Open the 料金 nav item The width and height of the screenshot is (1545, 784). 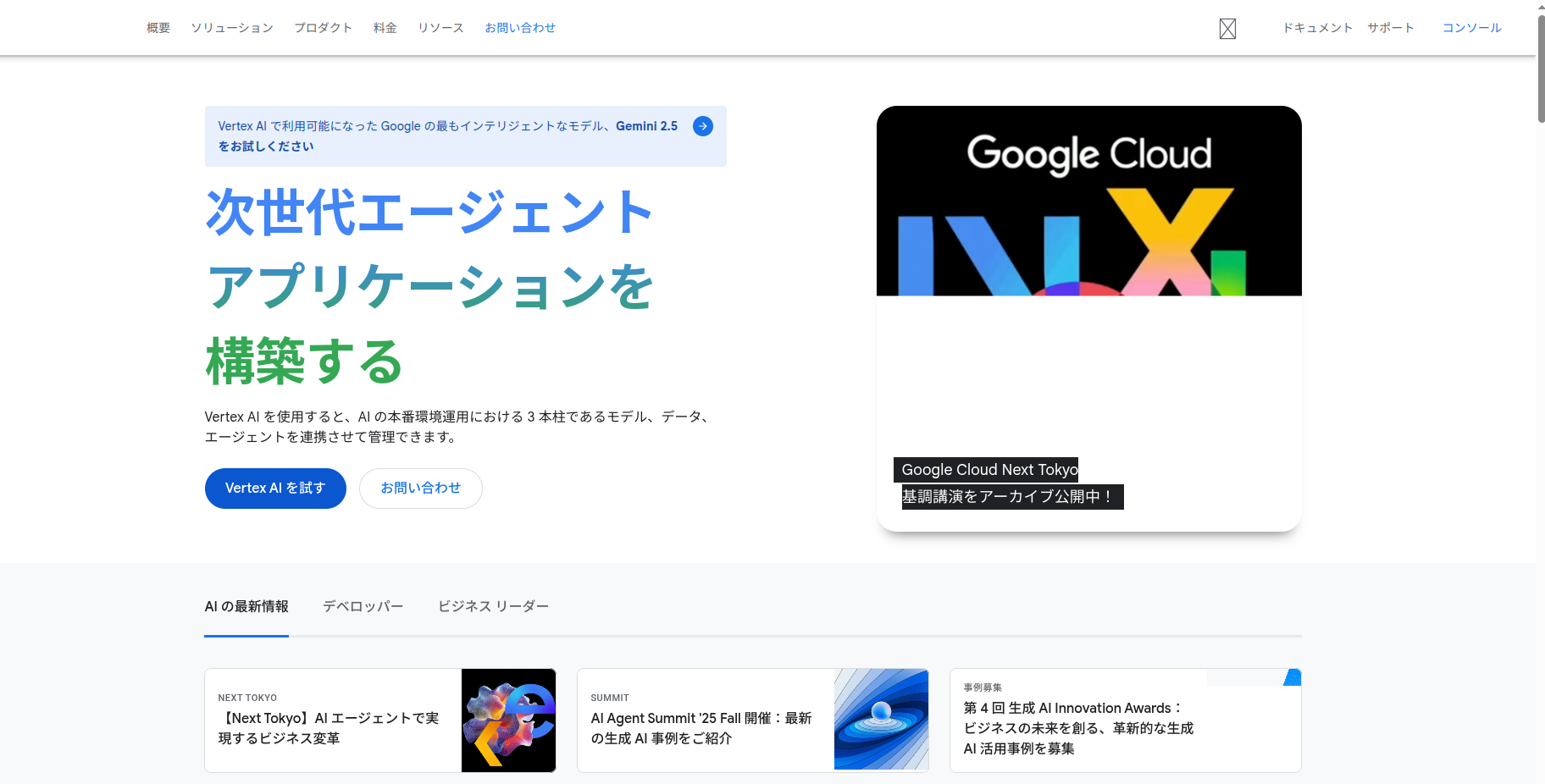(385, 28)
